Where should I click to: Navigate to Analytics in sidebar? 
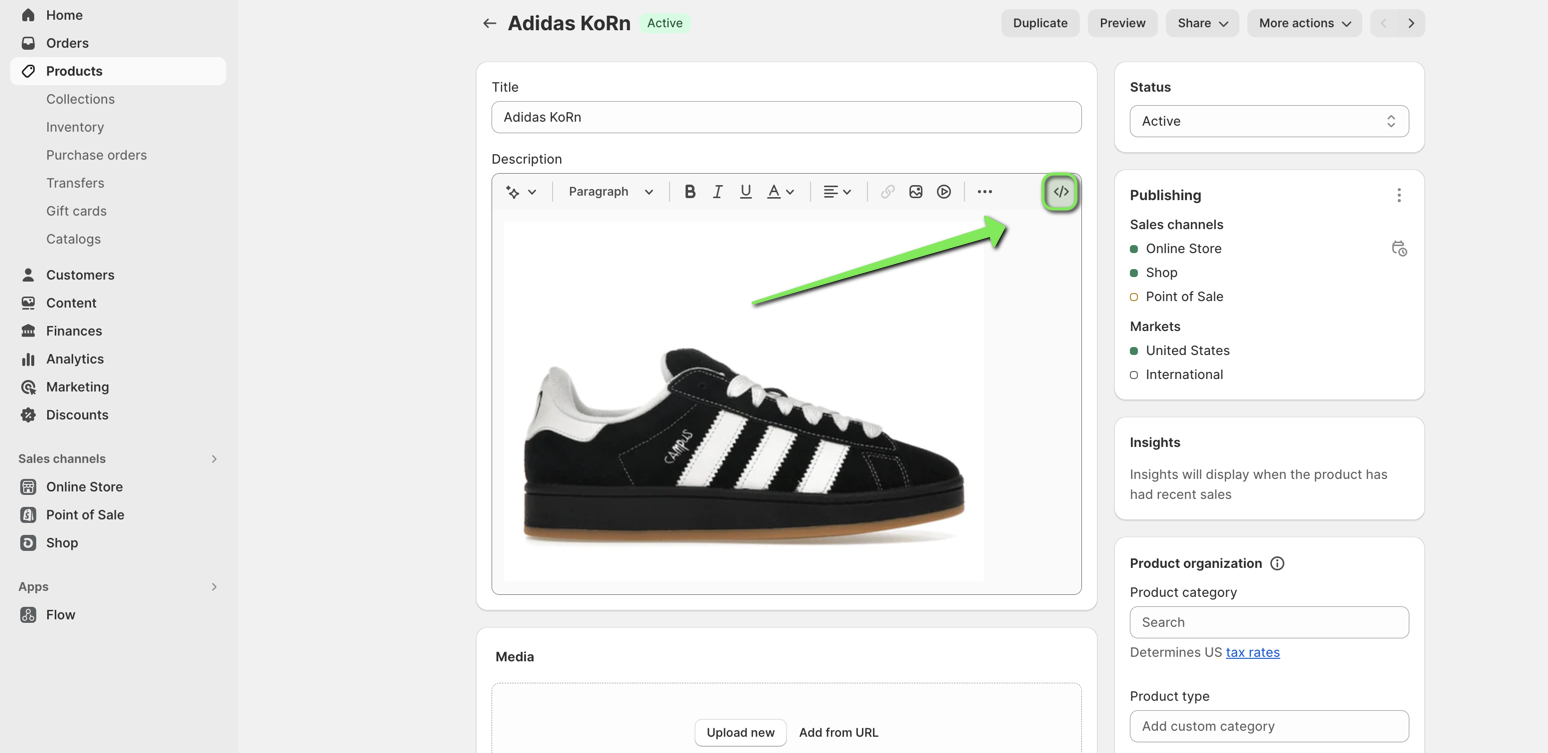click(75, 359)
